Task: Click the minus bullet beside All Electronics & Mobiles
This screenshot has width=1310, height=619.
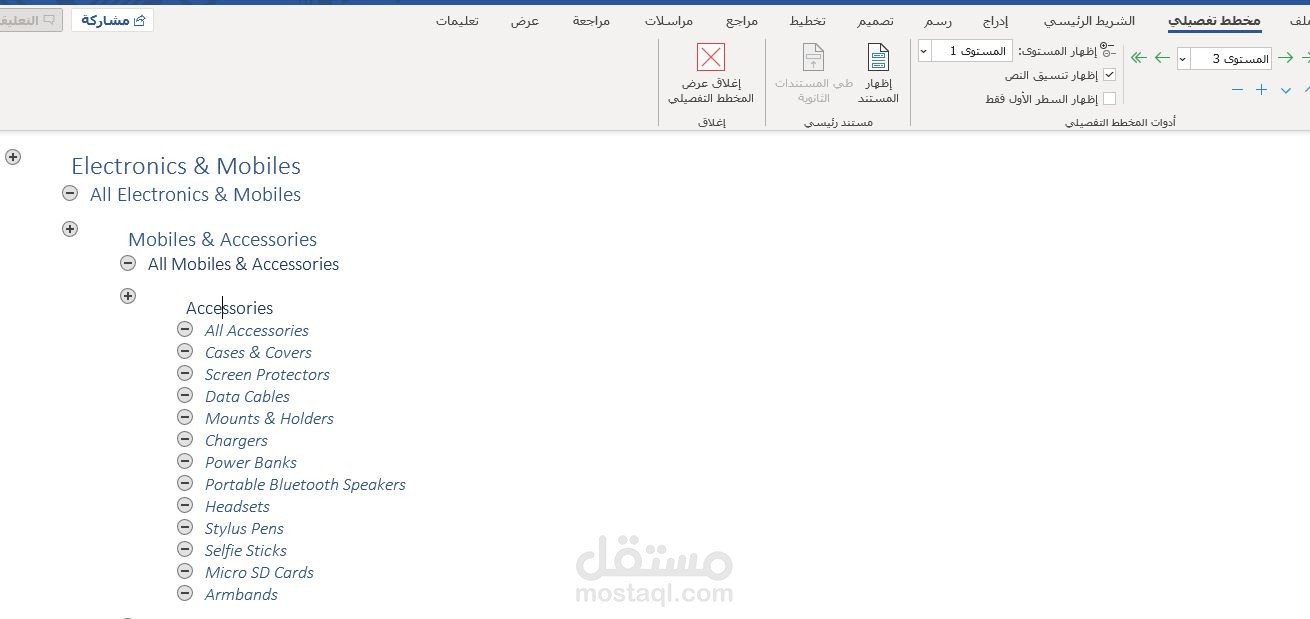Action: (x=70, y=193)
